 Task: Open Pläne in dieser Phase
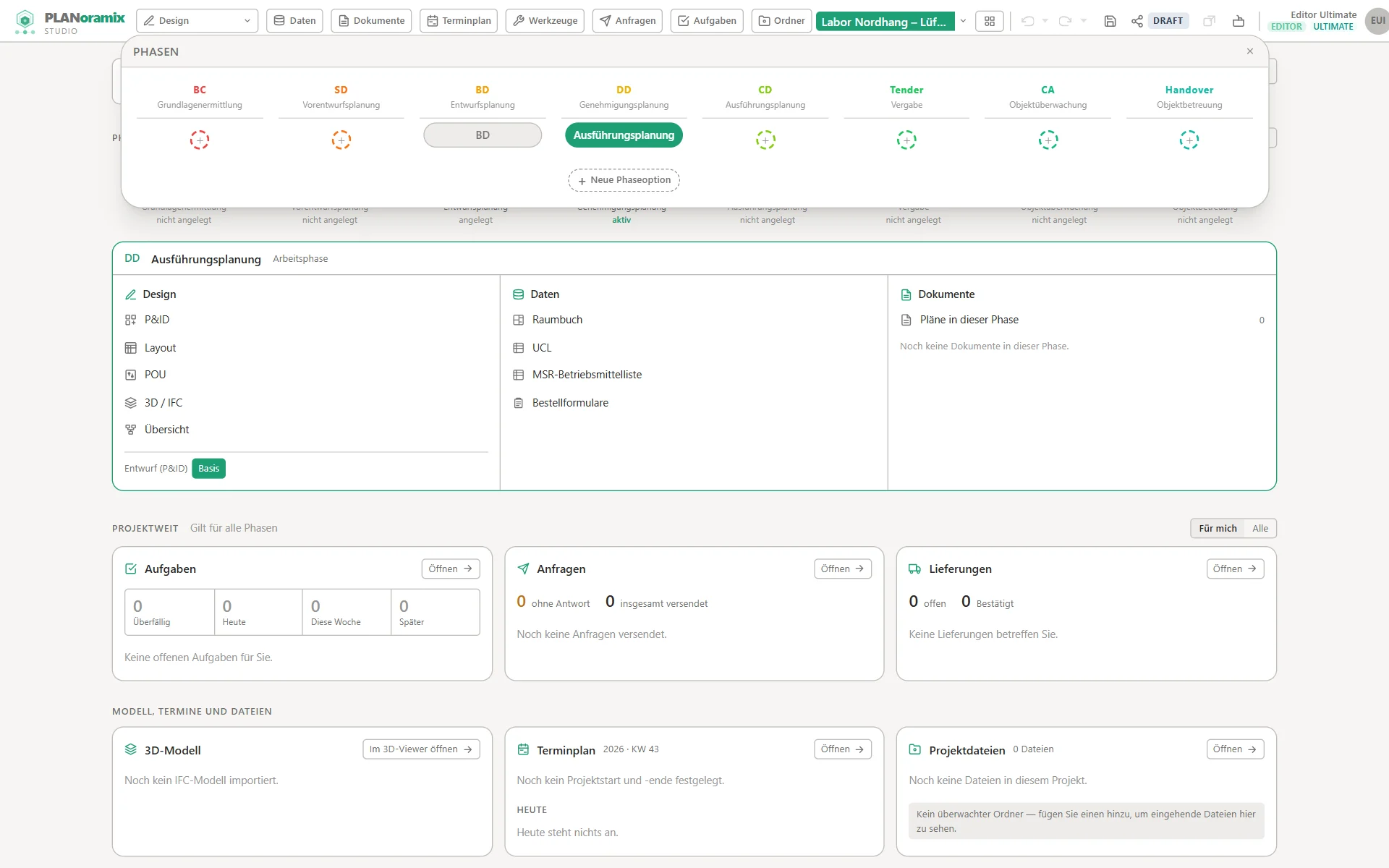click(969, 320)
